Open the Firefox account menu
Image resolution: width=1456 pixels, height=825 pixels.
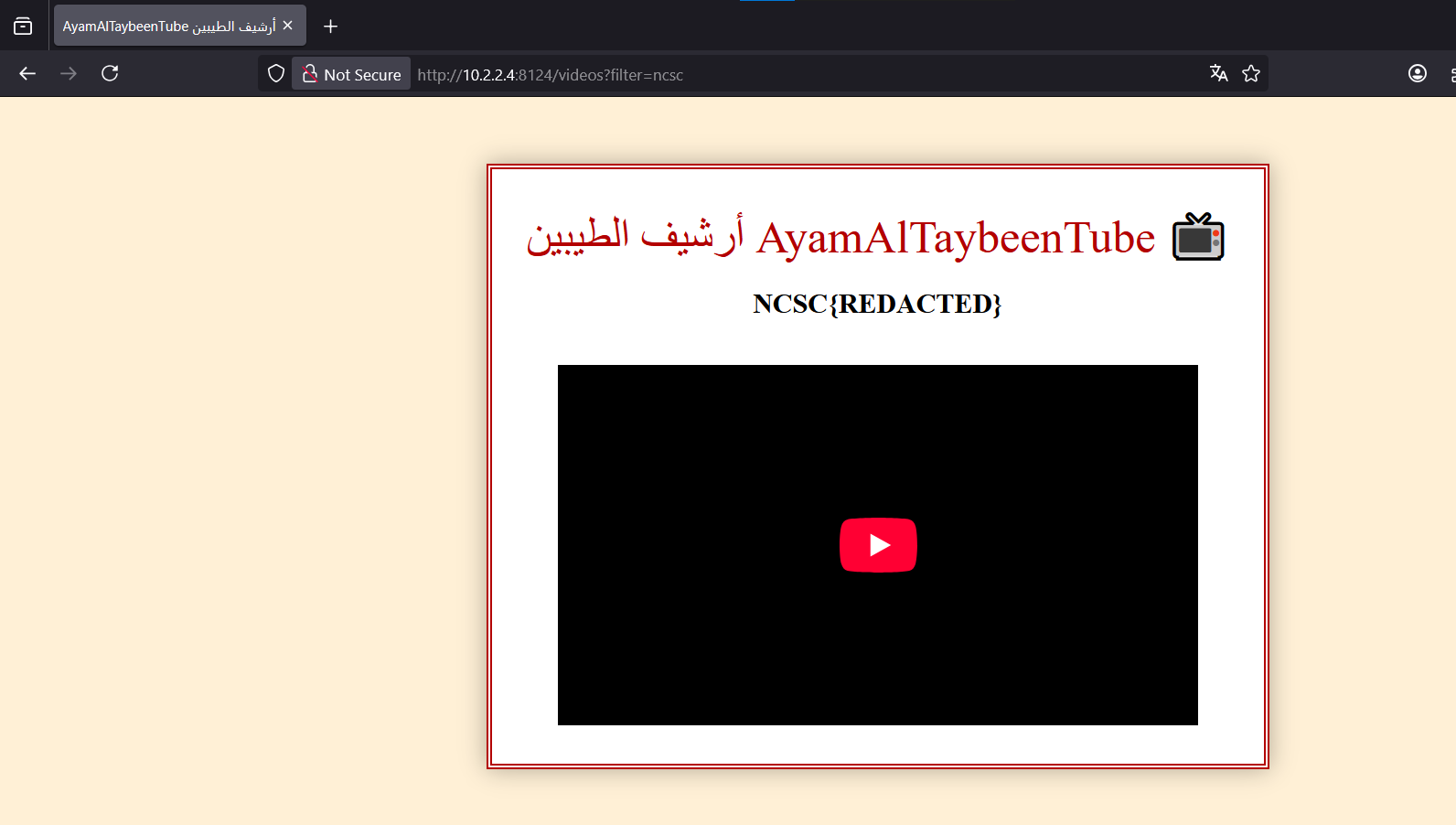tap(1418, 73)
